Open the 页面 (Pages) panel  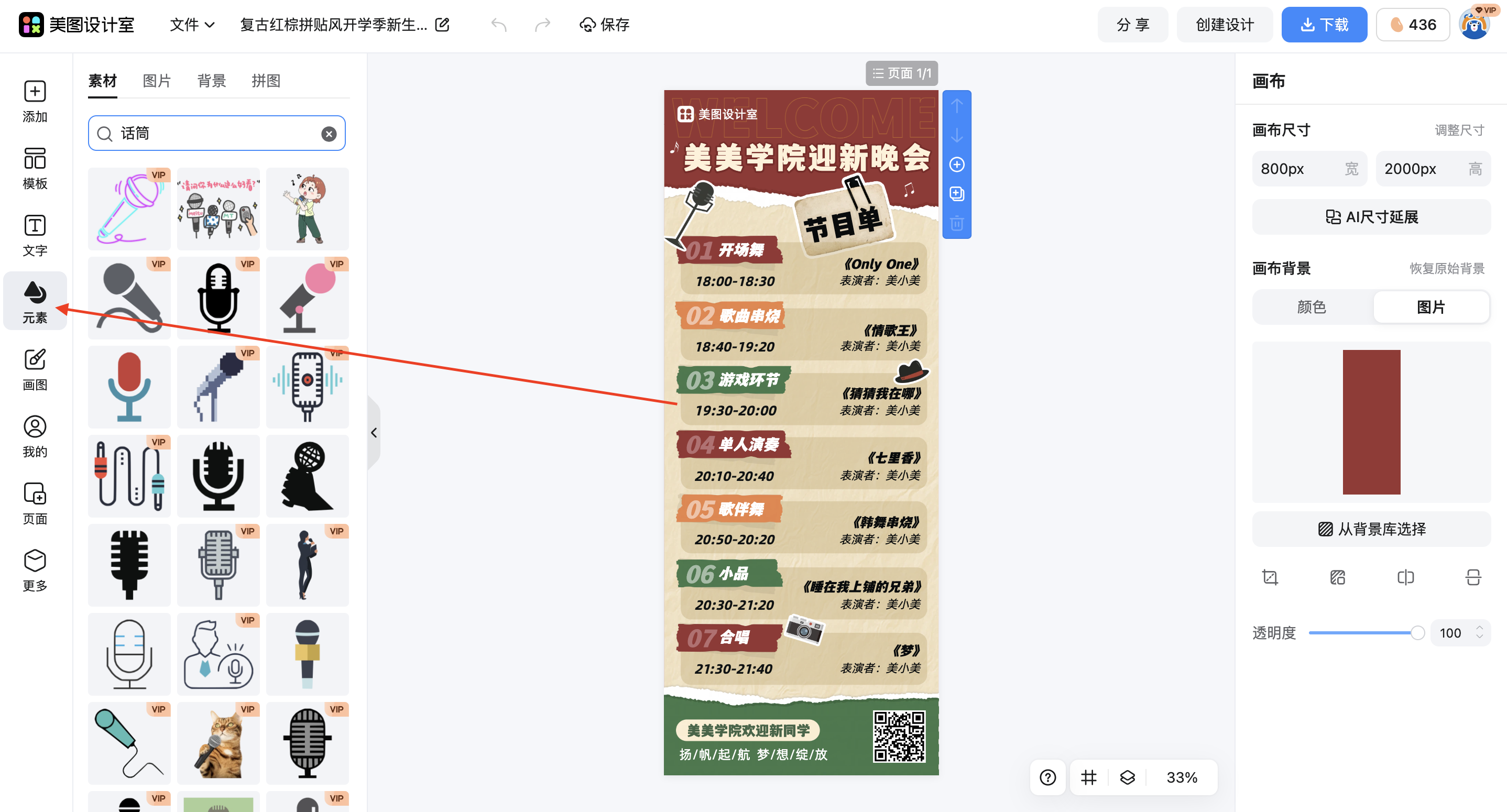click(35, 502)
